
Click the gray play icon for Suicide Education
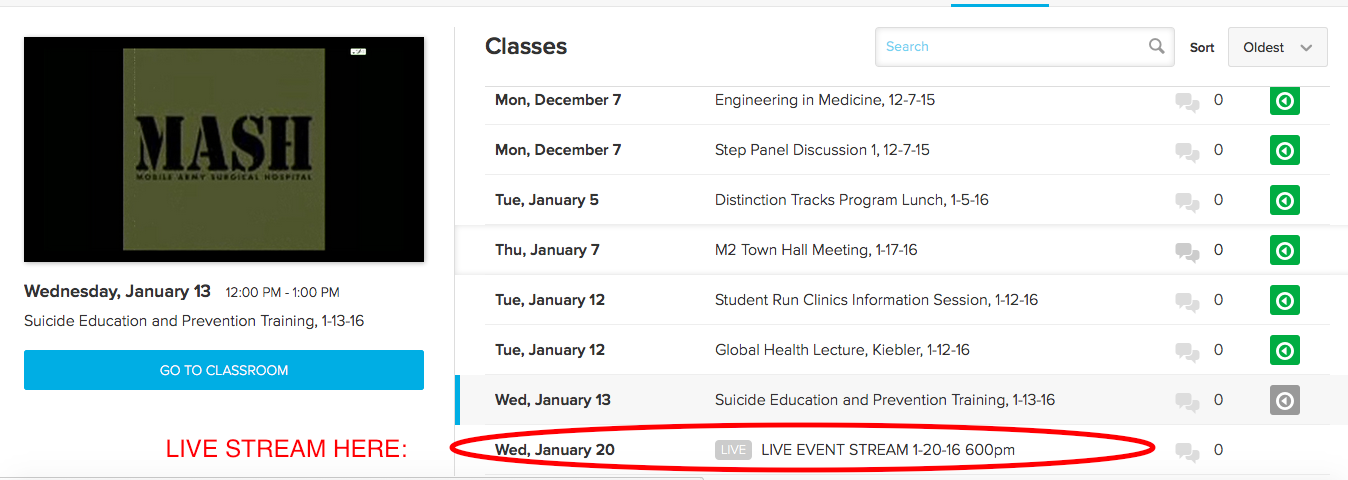coord(1285,401)
